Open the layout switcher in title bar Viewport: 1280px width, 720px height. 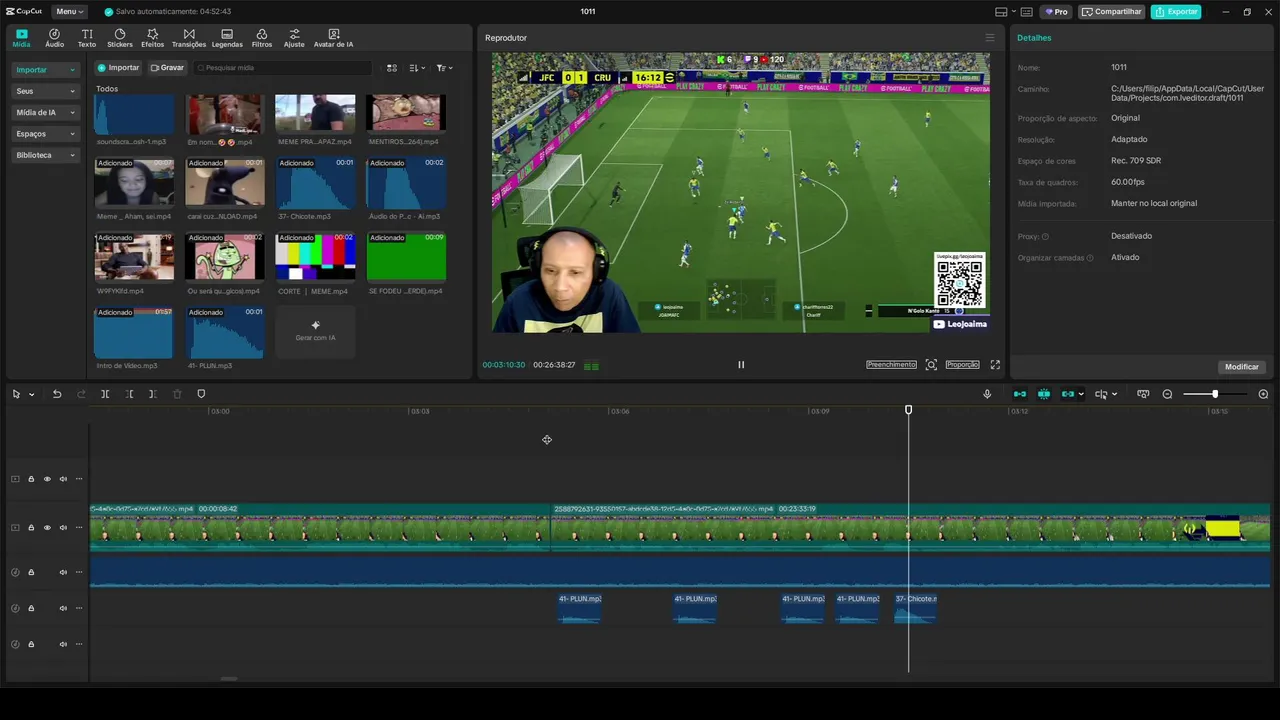1004,12
